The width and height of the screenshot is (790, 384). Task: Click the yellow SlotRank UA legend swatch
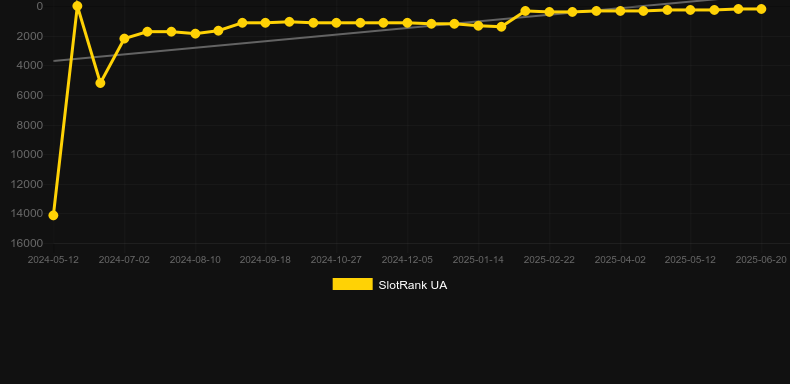pyautogui.click(x=353, y=284)
